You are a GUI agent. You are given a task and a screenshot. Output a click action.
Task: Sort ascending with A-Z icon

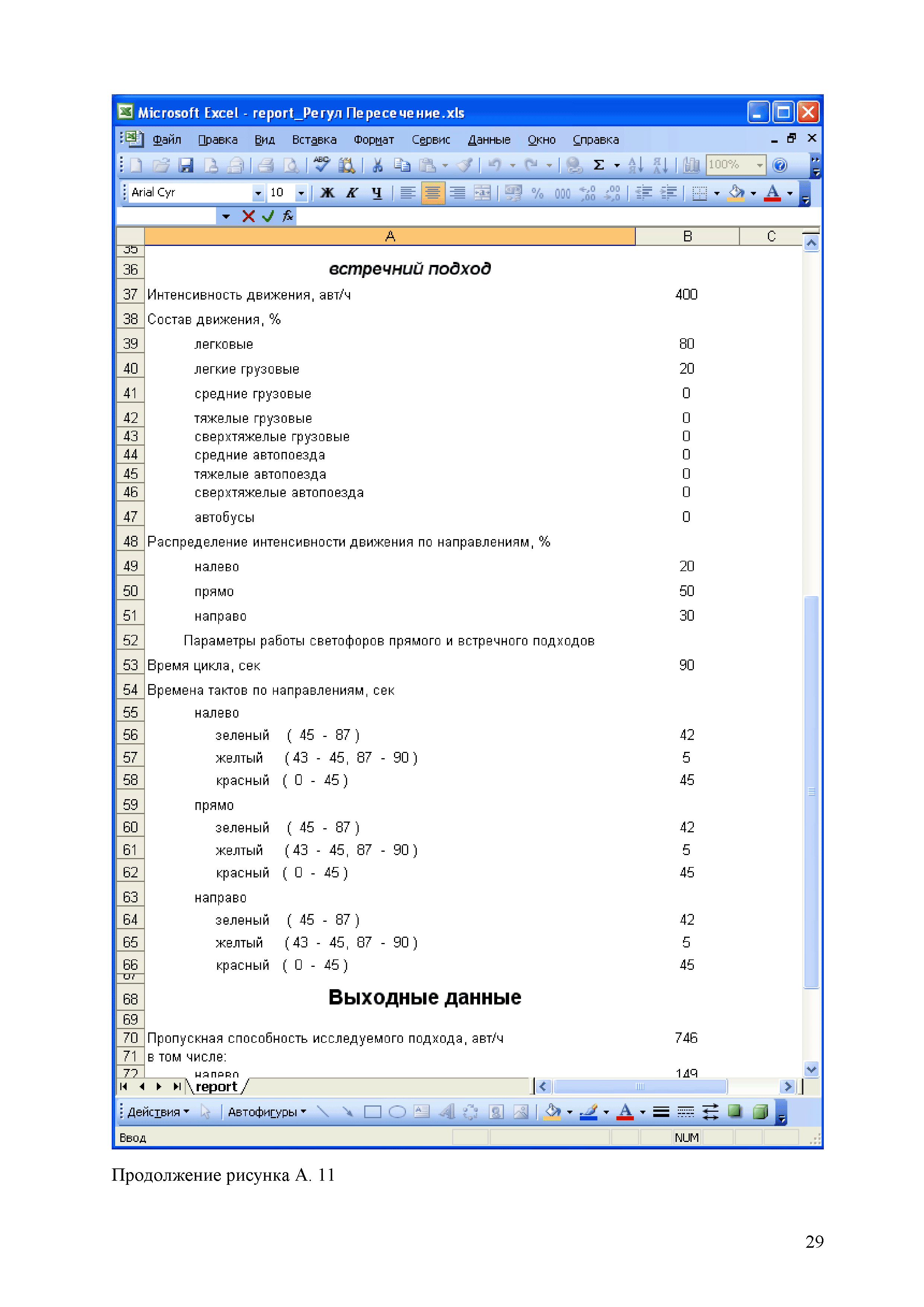pos(635,165)
